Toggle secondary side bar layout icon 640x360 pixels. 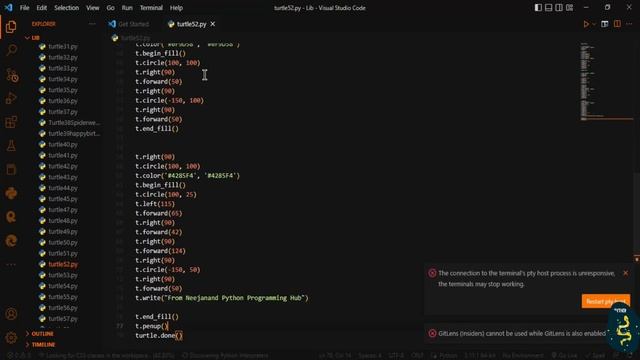(x=559, y=8)
